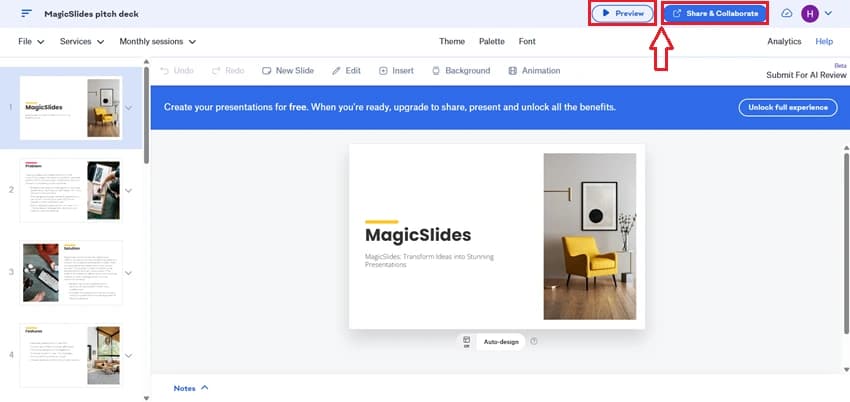Open the Insert tool
850x402 pixels.
(x=396, y=70)
